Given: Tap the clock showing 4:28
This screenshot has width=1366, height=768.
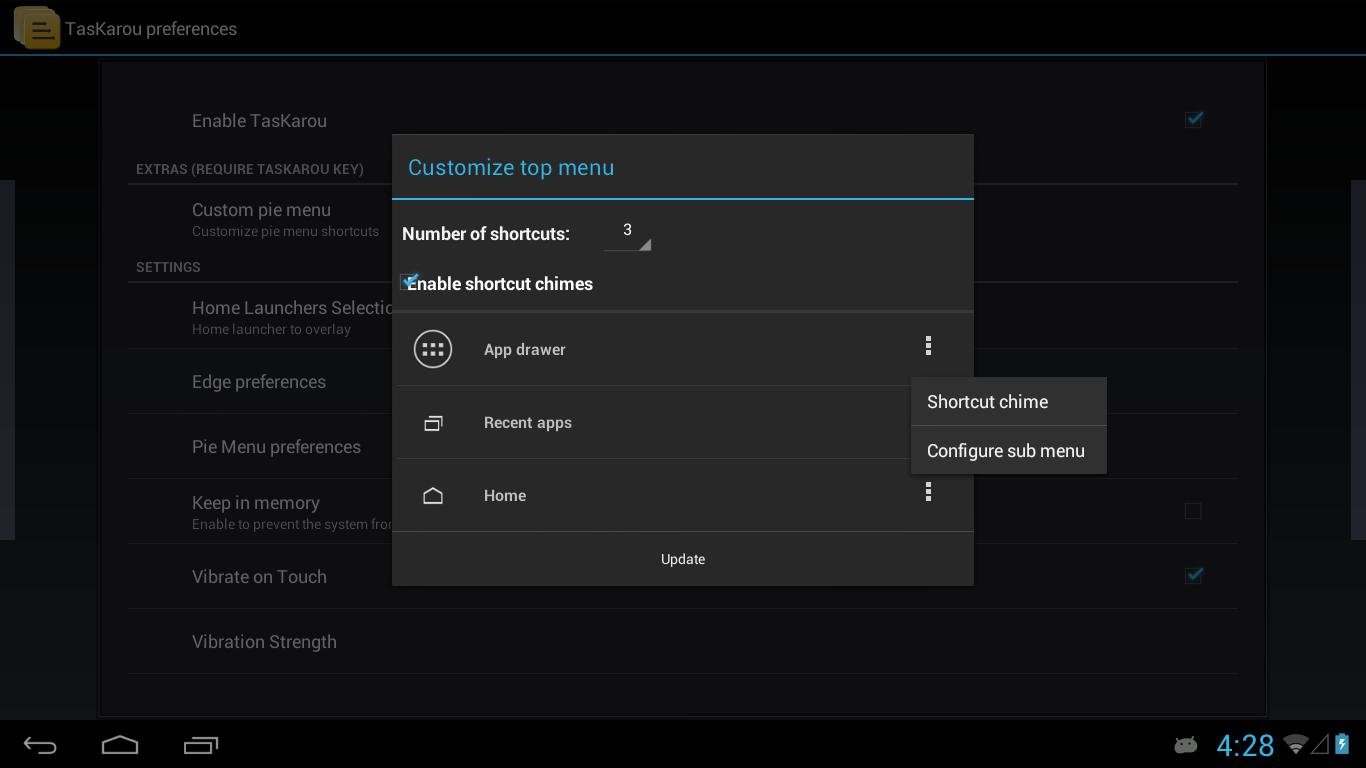Looking at the screenshot, I should tap(1244, 745).
